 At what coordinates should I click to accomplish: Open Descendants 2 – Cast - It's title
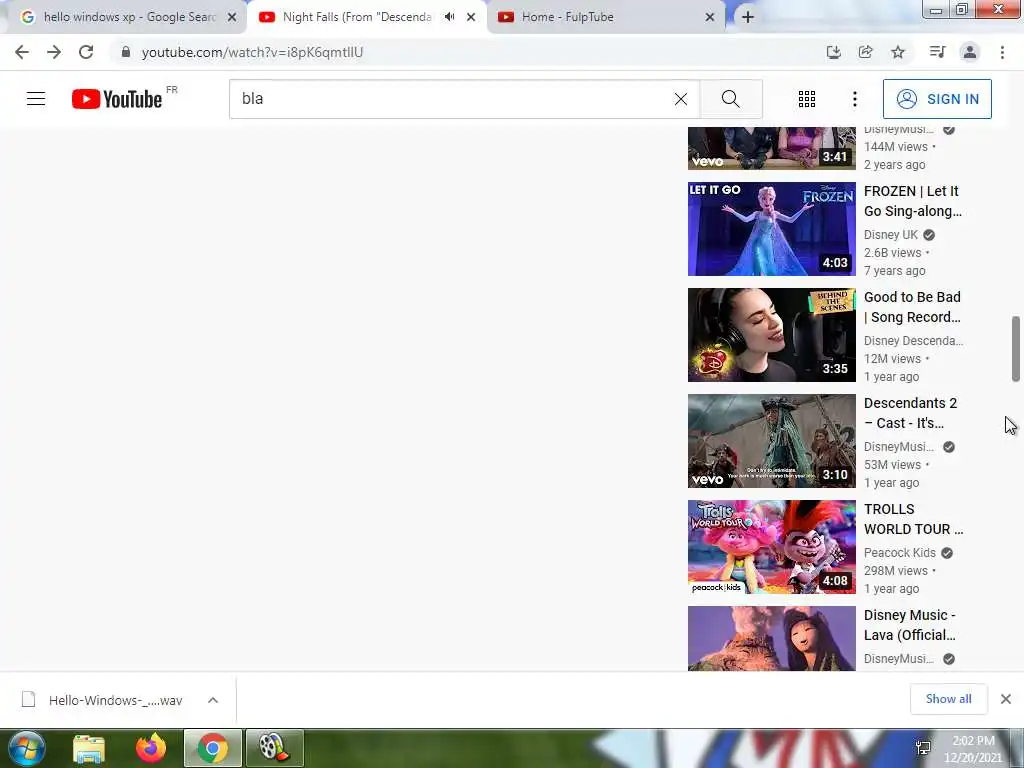click(x=910, y=413)
